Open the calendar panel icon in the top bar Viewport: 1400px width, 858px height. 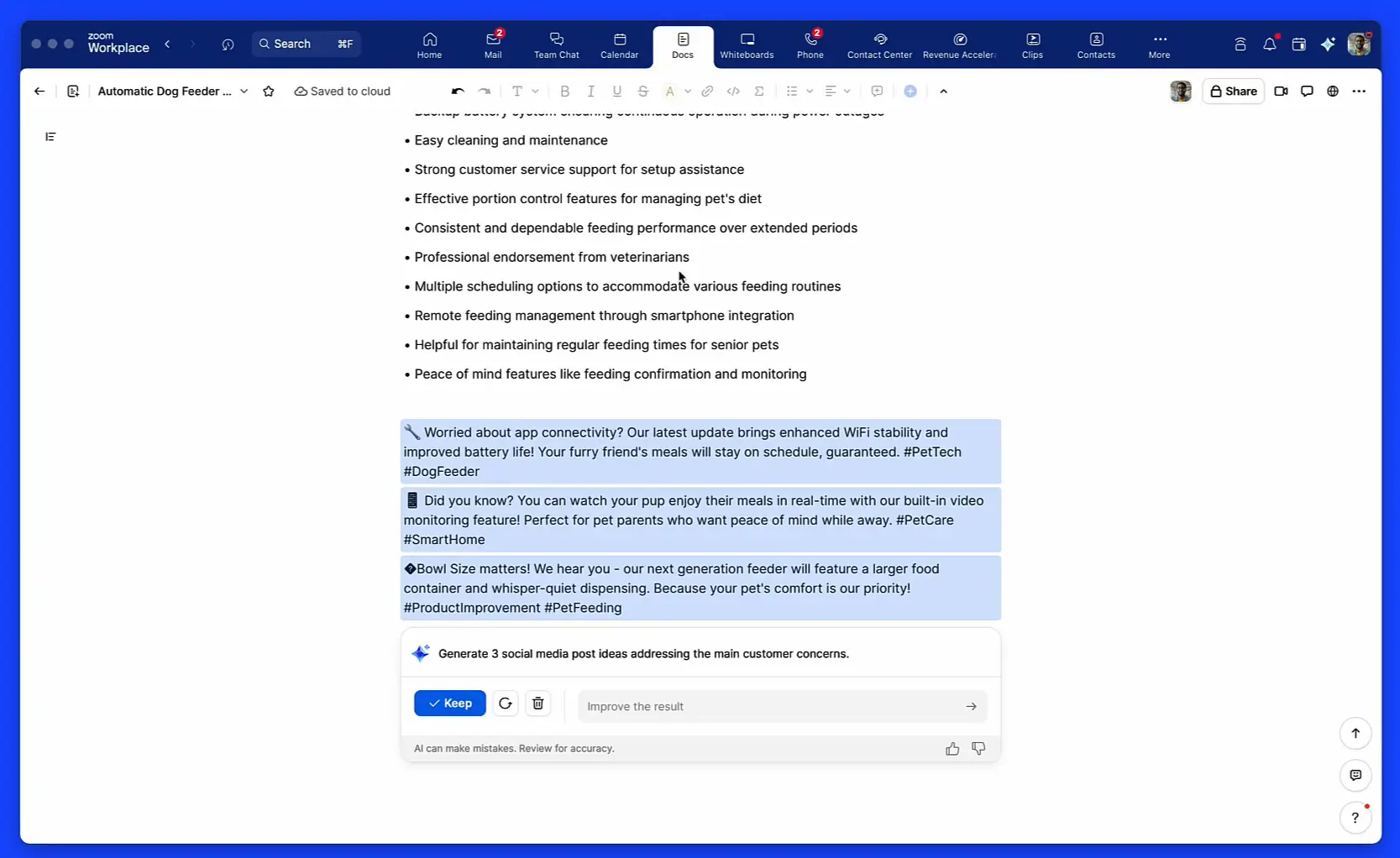pyautogui.click(x=1299, y=44)
